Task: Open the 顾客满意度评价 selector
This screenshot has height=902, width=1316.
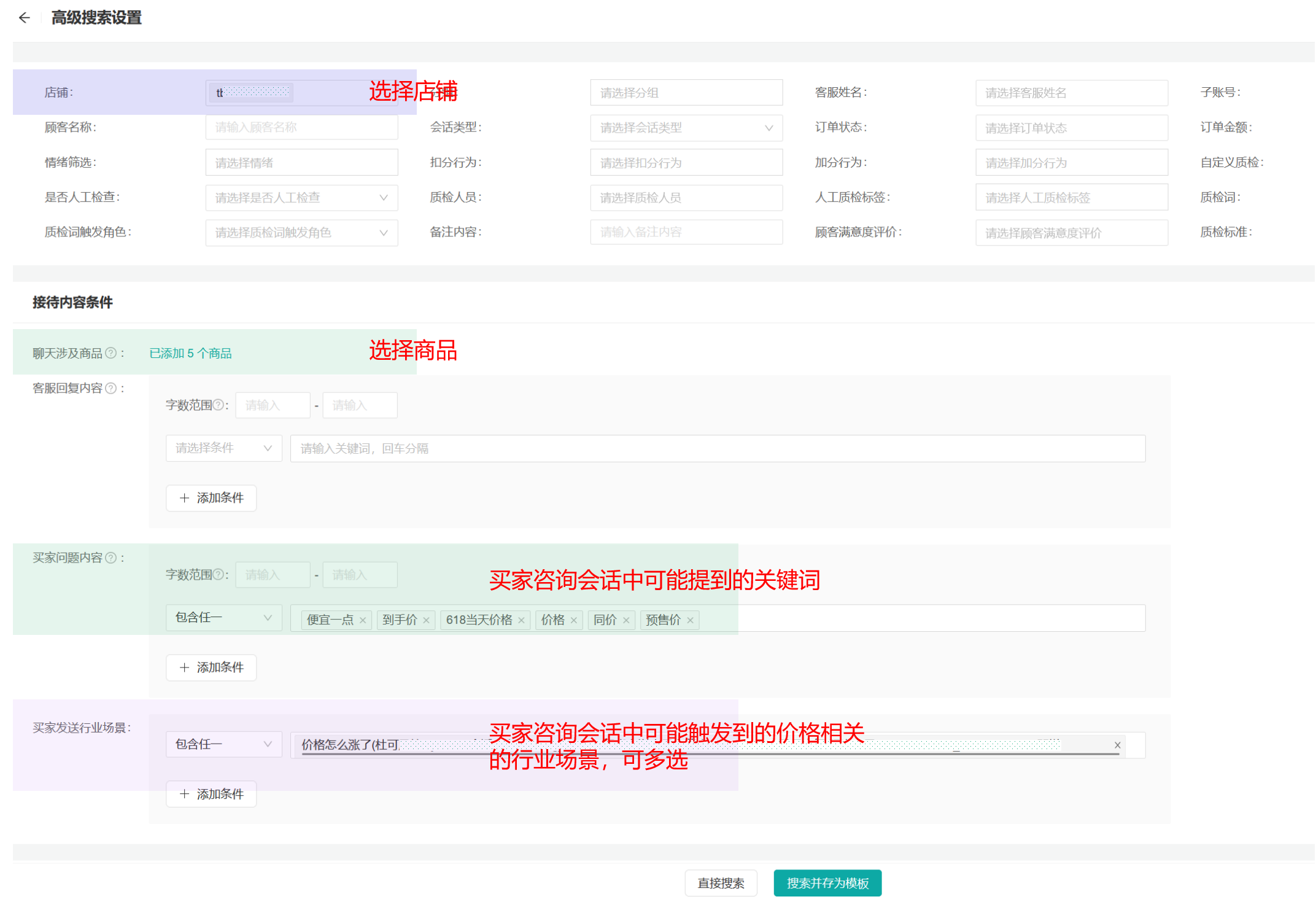Action: coord(1072,233)
